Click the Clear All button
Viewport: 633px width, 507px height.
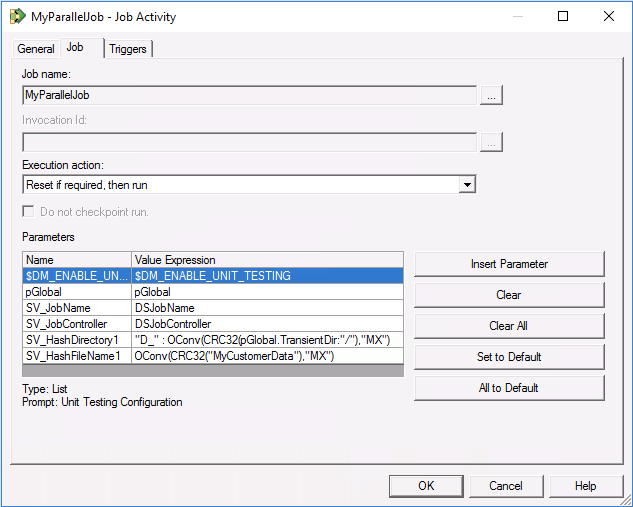(x=509, y=326)
